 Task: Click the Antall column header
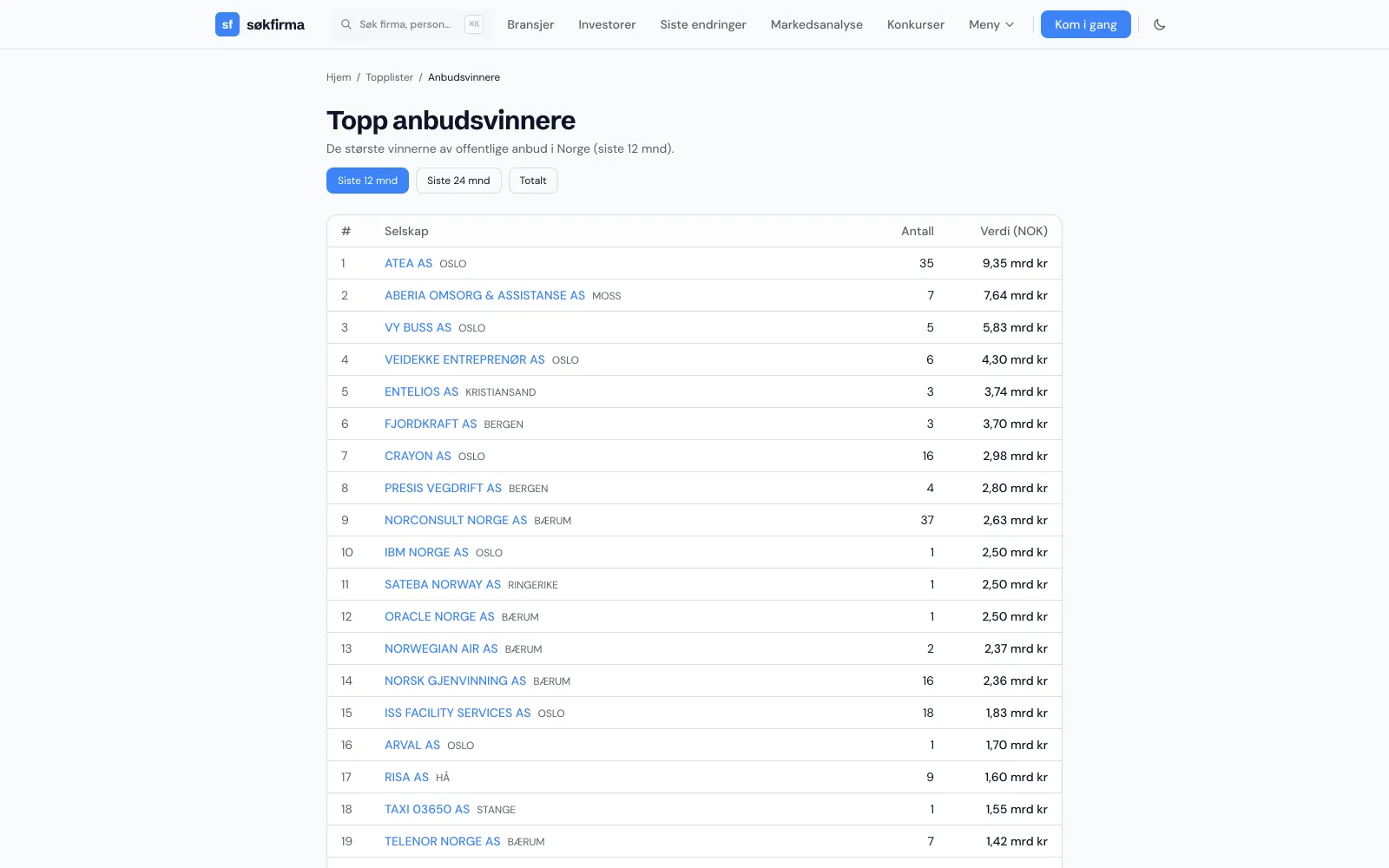918,231
